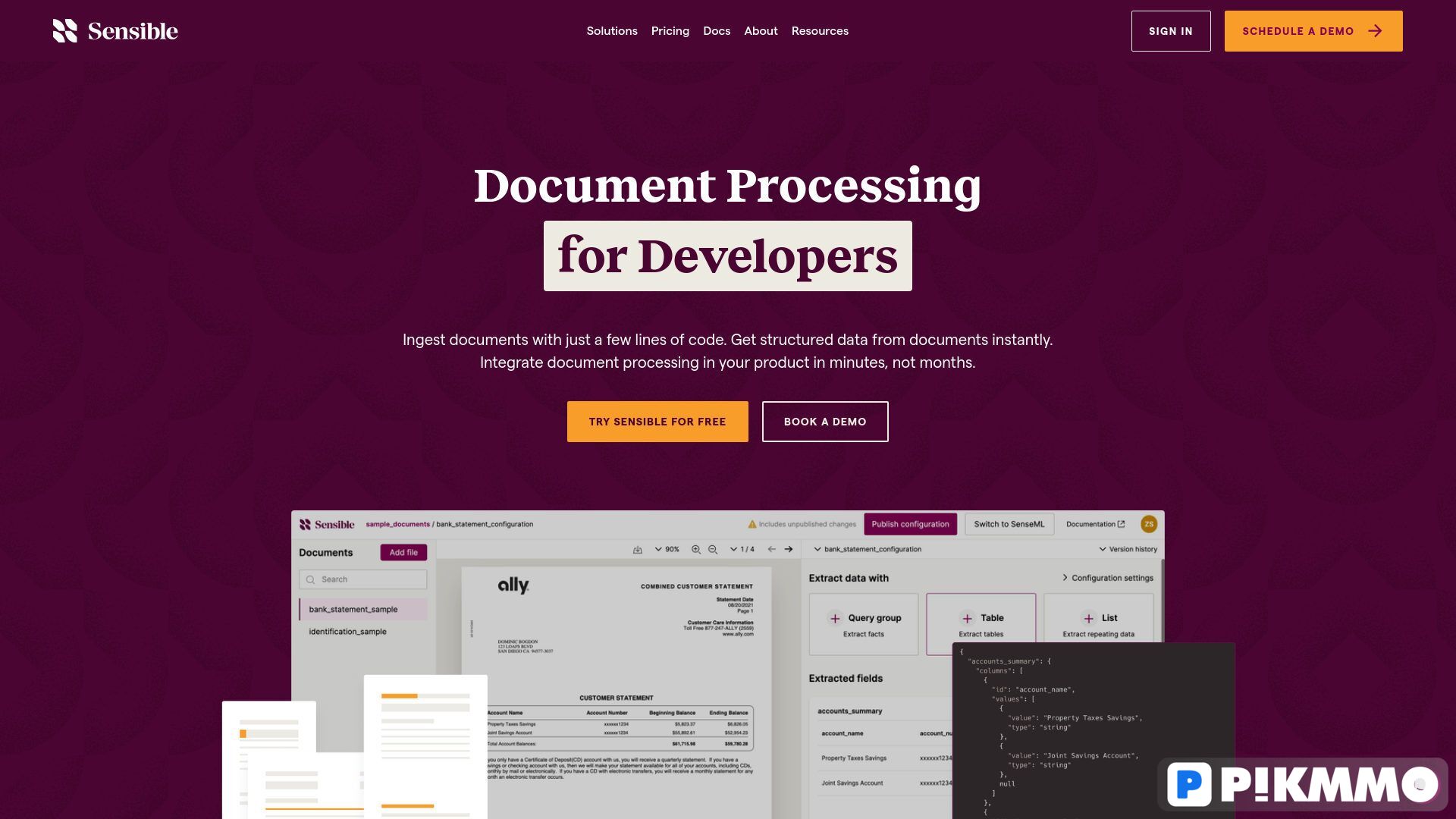Click the Table plus icon
Viewport: 1456px width, 819px height.
coord(967,618)
